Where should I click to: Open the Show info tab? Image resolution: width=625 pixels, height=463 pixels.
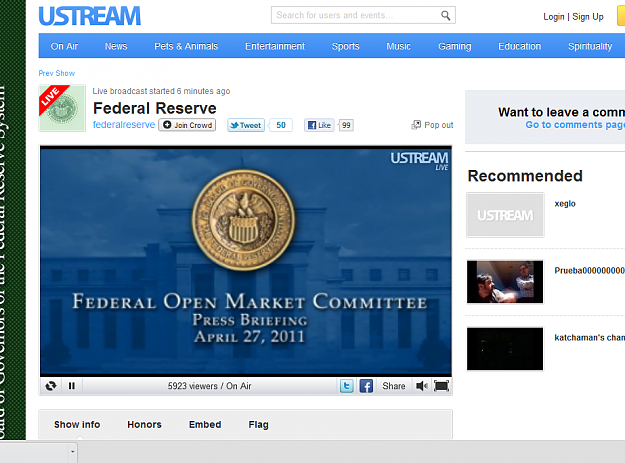coord(77,425)
